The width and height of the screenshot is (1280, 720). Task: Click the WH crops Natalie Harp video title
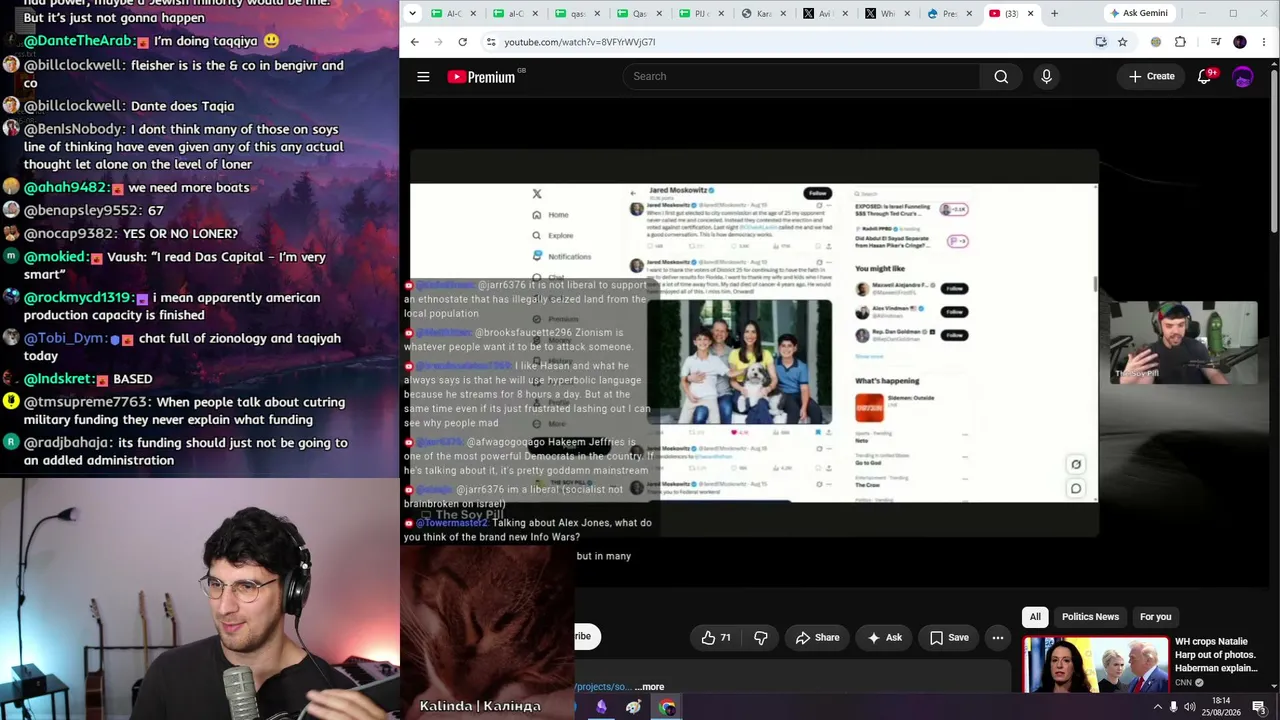tap(1216, 655)
